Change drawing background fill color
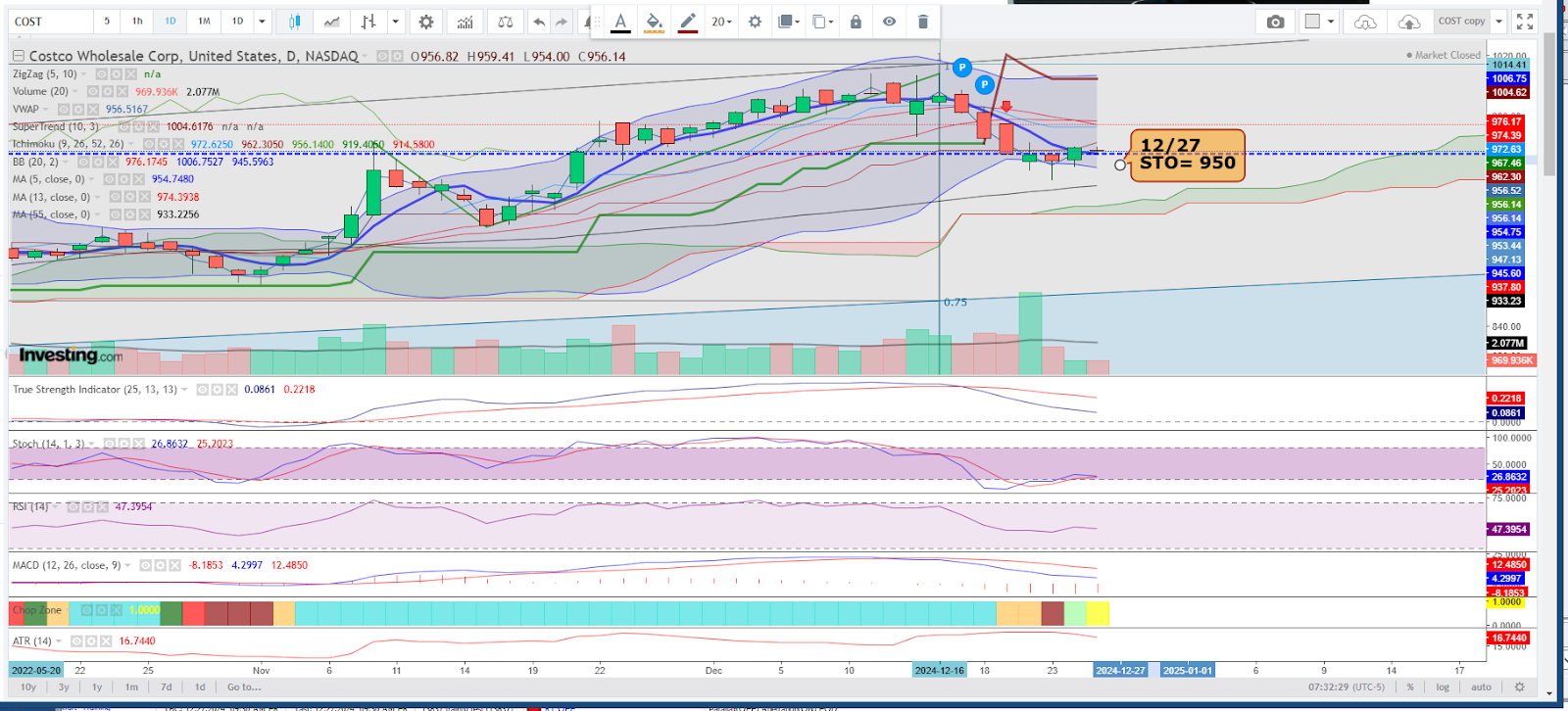 pos(654,21)
